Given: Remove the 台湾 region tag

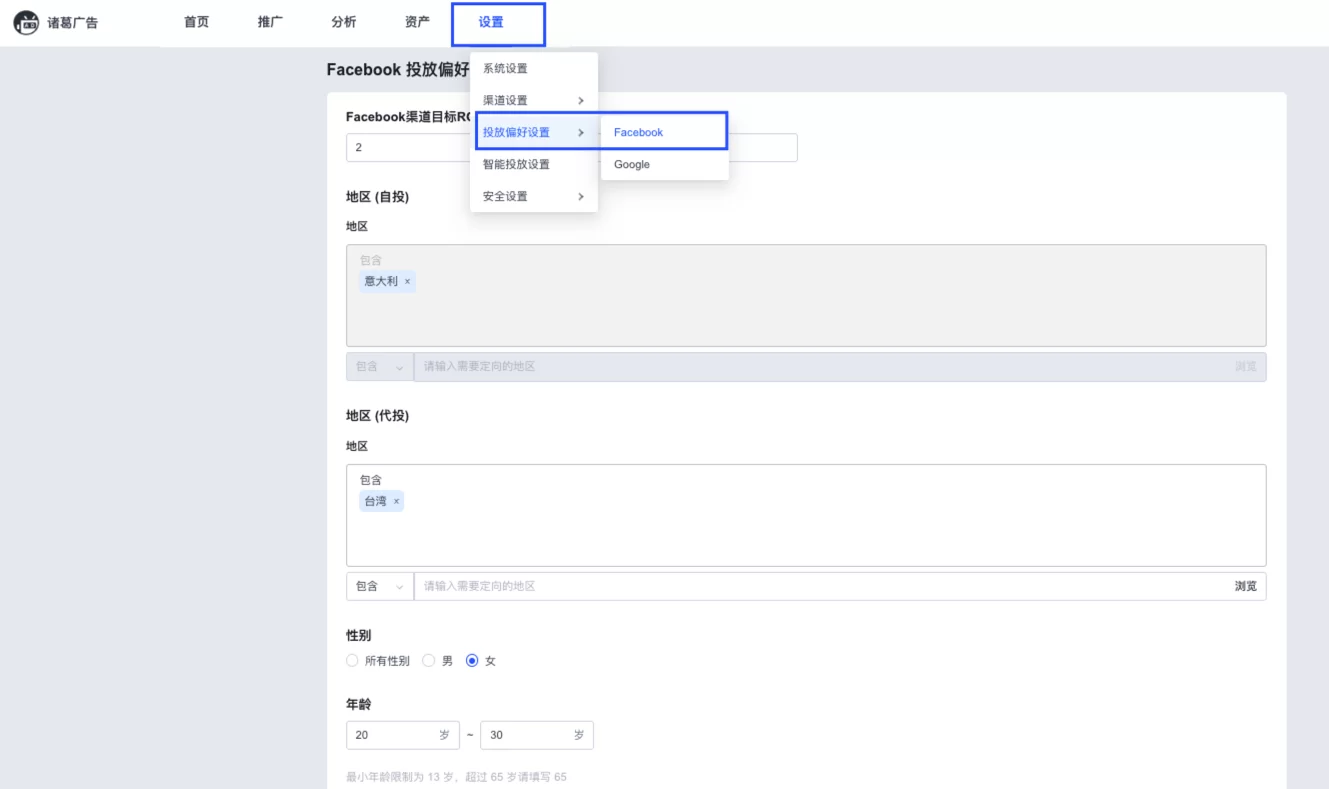Looking at the screenshot, I should (x=396, y=502).
